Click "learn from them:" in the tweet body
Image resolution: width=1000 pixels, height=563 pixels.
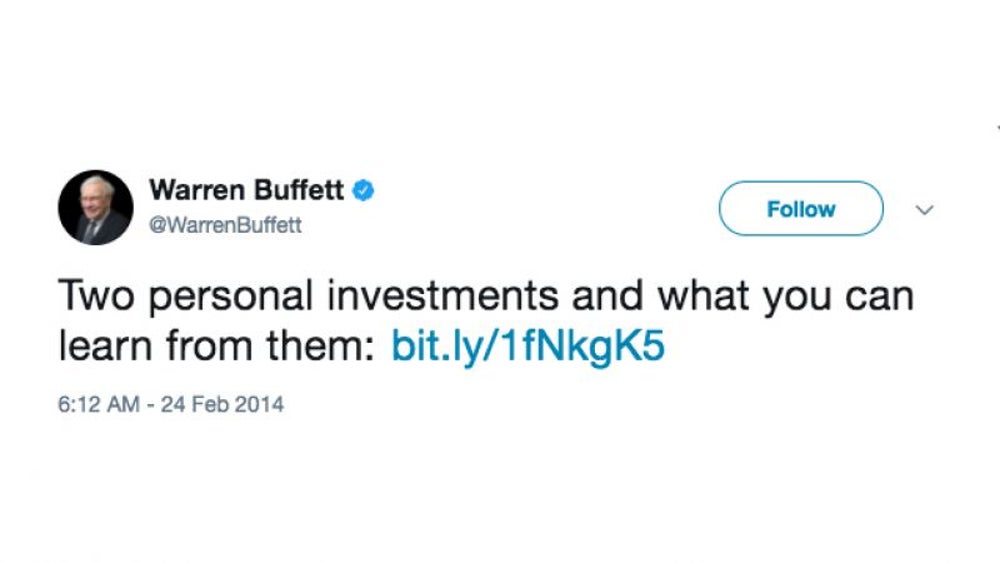point(217,347)
